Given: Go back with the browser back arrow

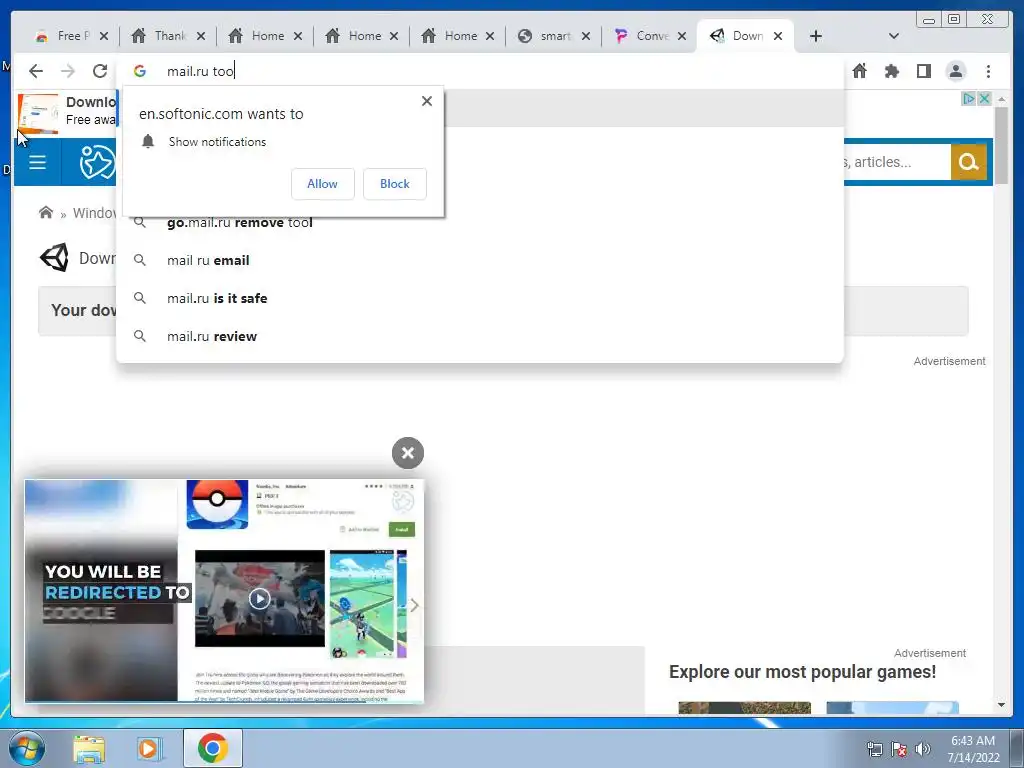Looking at the screenshot, I should (36, 71).
